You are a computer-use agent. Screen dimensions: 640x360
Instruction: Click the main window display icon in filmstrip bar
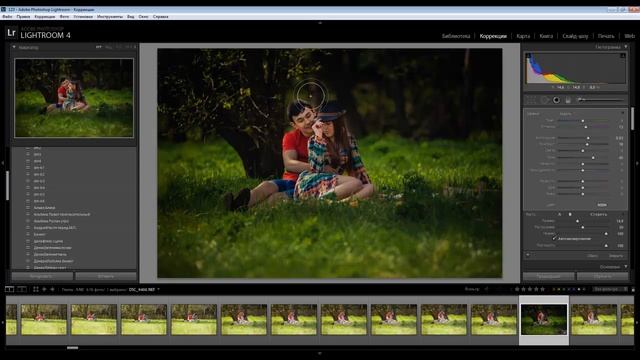coord(9,289)
